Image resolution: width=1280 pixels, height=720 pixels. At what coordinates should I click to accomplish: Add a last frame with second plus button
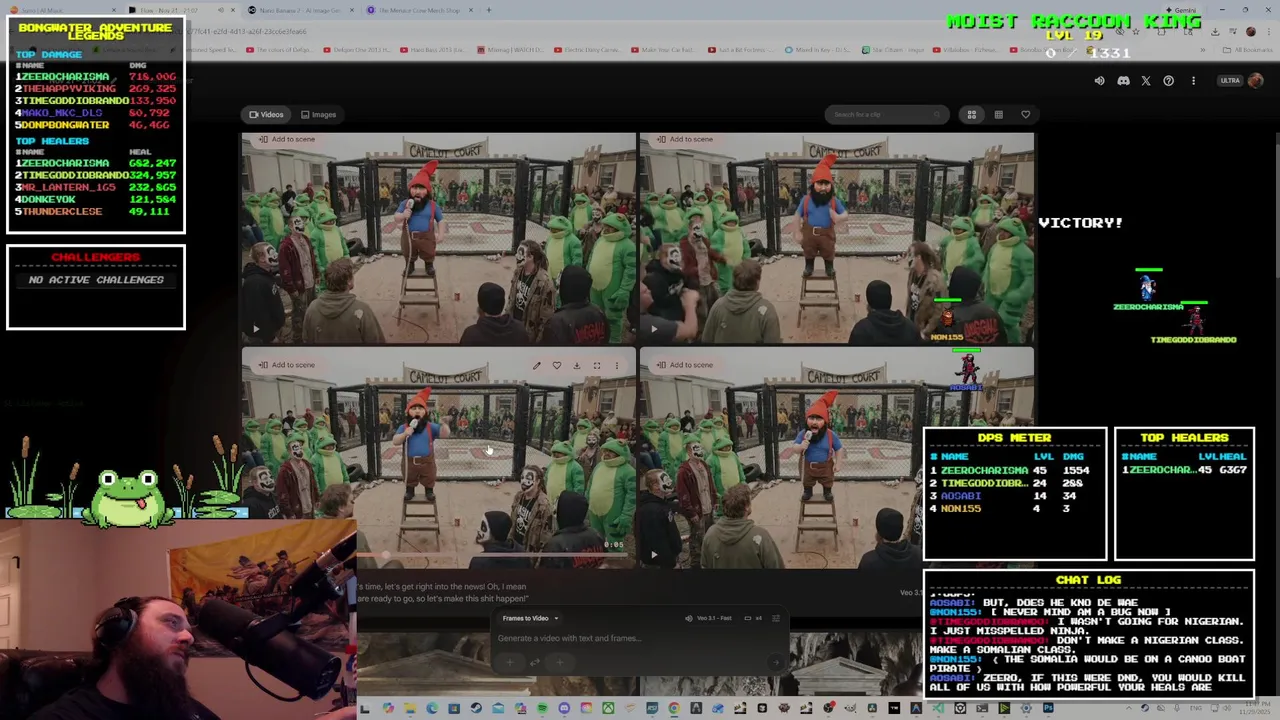pyautogui.click(x=560, y=662)
